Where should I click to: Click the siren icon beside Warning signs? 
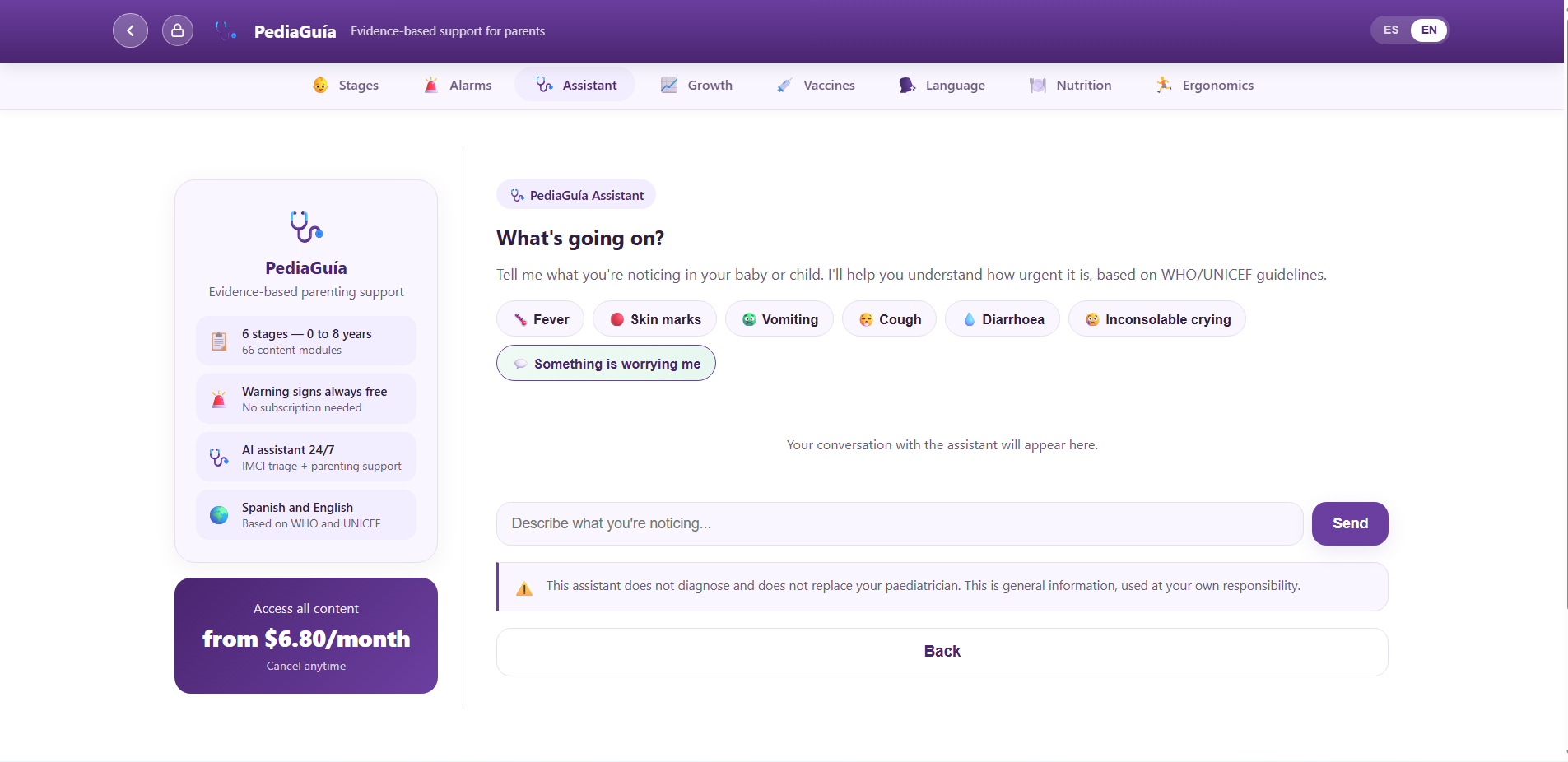tap(219, 399)
